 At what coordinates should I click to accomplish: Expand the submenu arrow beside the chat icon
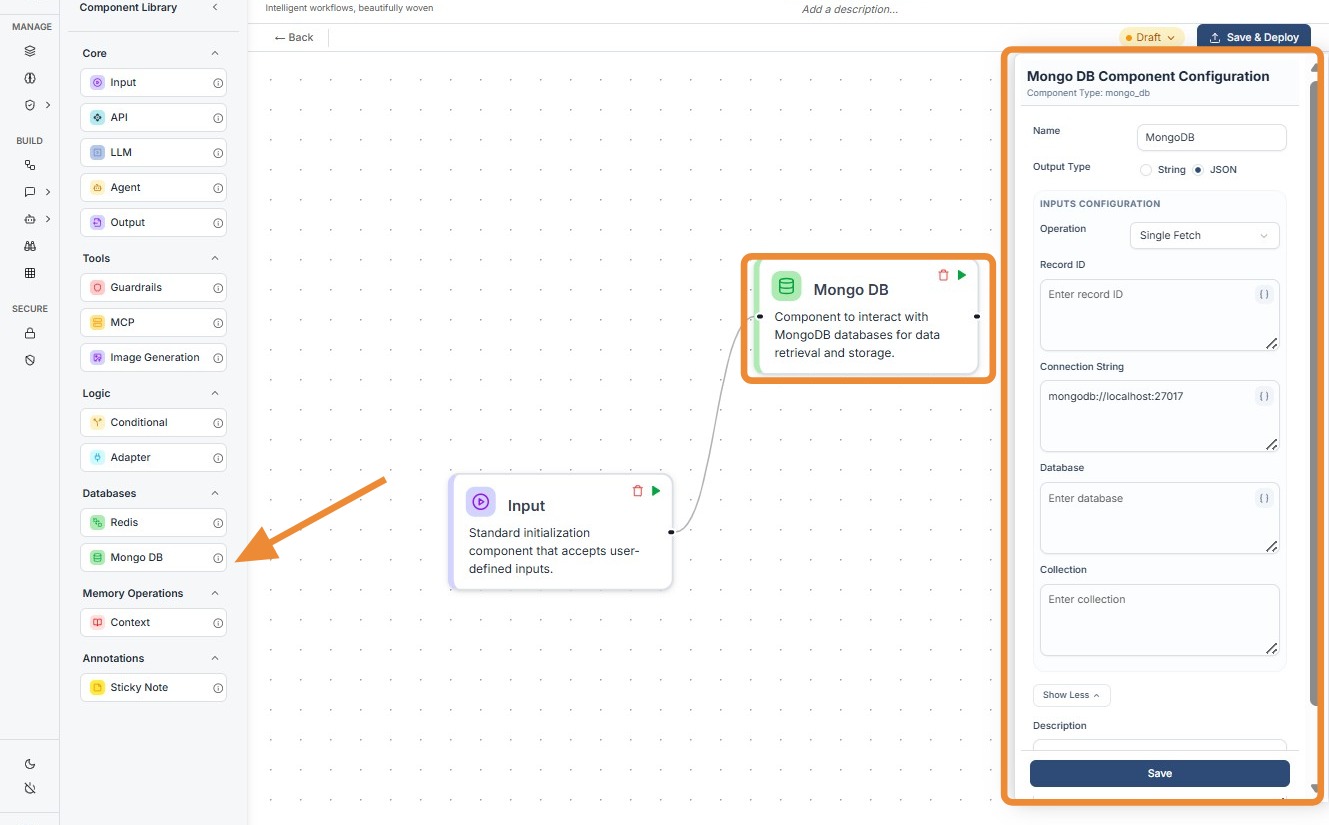coord(48,192)
